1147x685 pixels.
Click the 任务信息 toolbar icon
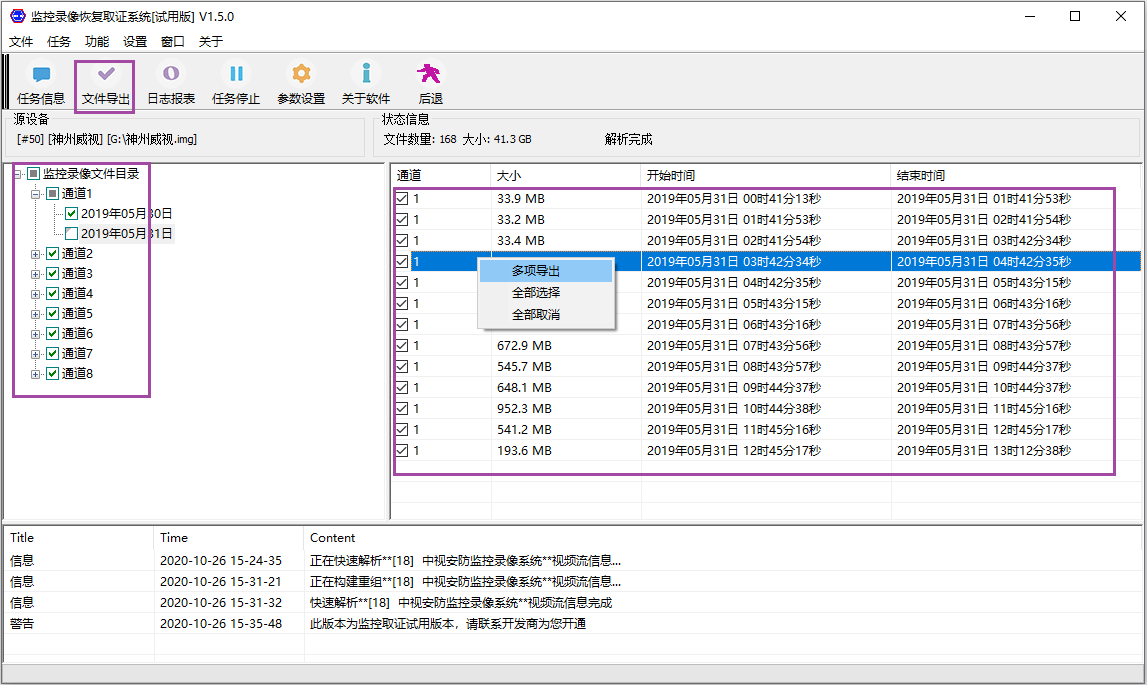pyautogui.click(x=41, y=75)
